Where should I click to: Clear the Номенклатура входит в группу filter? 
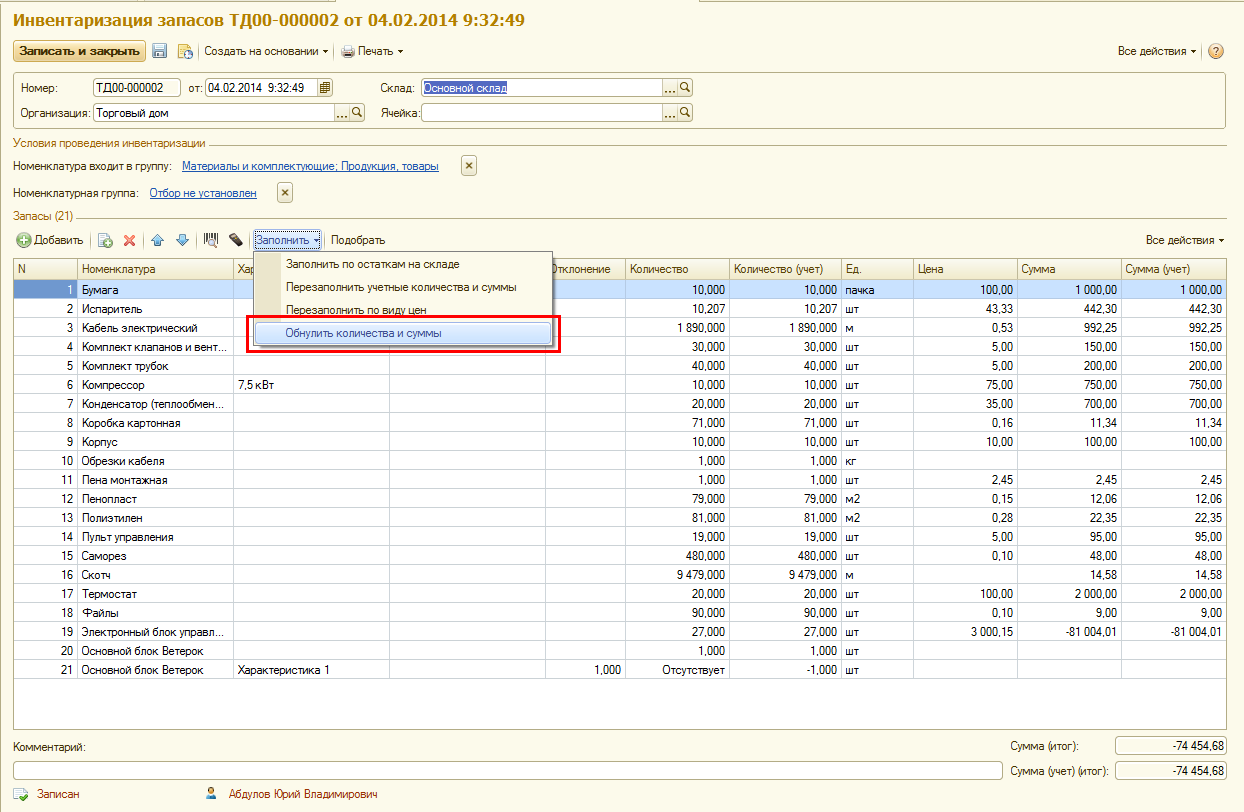click(x=469, y=166)
